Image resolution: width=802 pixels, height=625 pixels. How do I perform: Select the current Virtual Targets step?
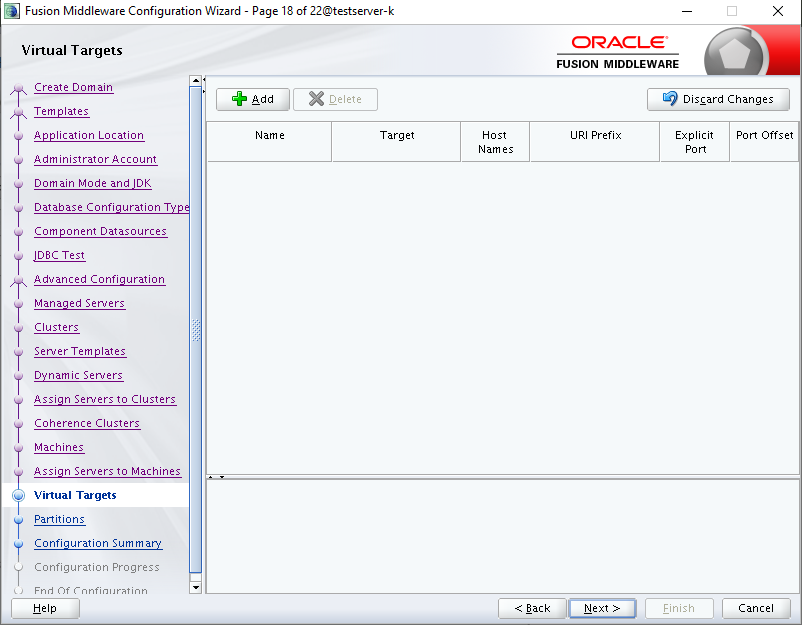[x=75, y=496]
